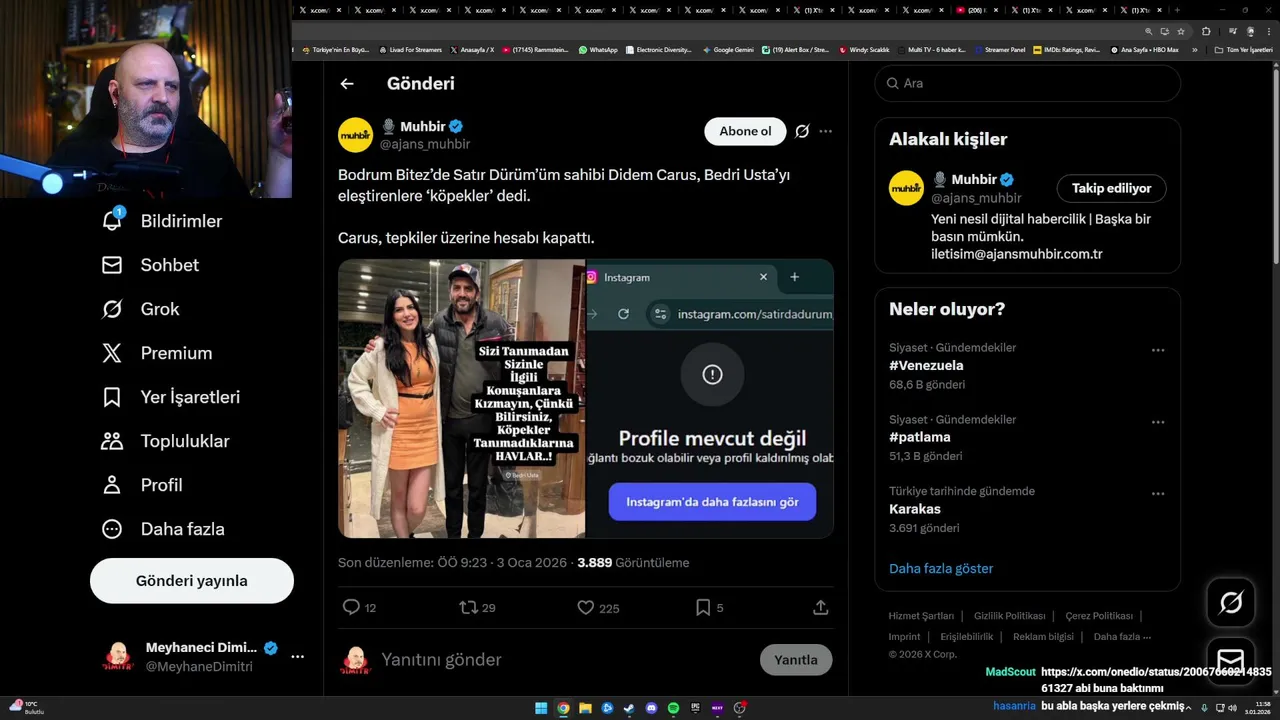Viewport: 1280px width, 720px height.
Task: Open Grok from the sidebar
Action: click(x=140, y=309)
